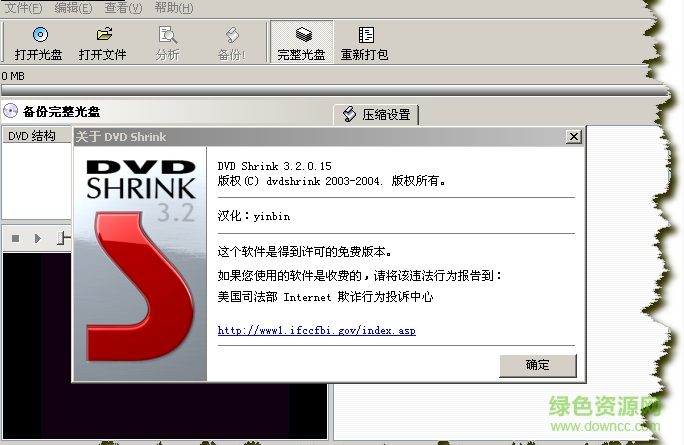This screenshot has width=684, height=445.
Task: Select the 重新打包 (Re-author) mode icon
Action: click(365, 43)
